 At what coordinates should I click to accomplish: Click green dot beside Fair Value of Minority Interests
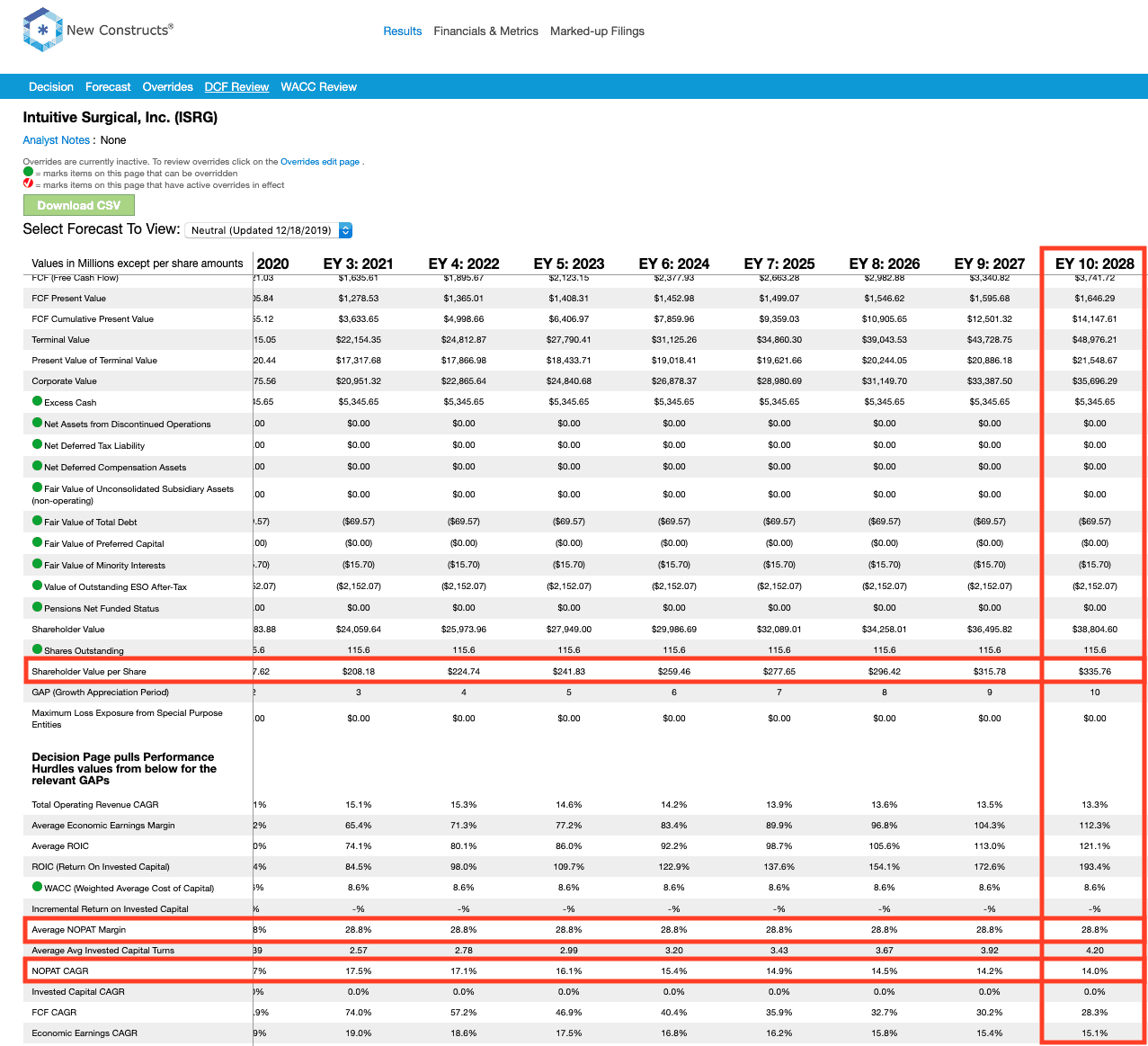[x=38, y=564]
